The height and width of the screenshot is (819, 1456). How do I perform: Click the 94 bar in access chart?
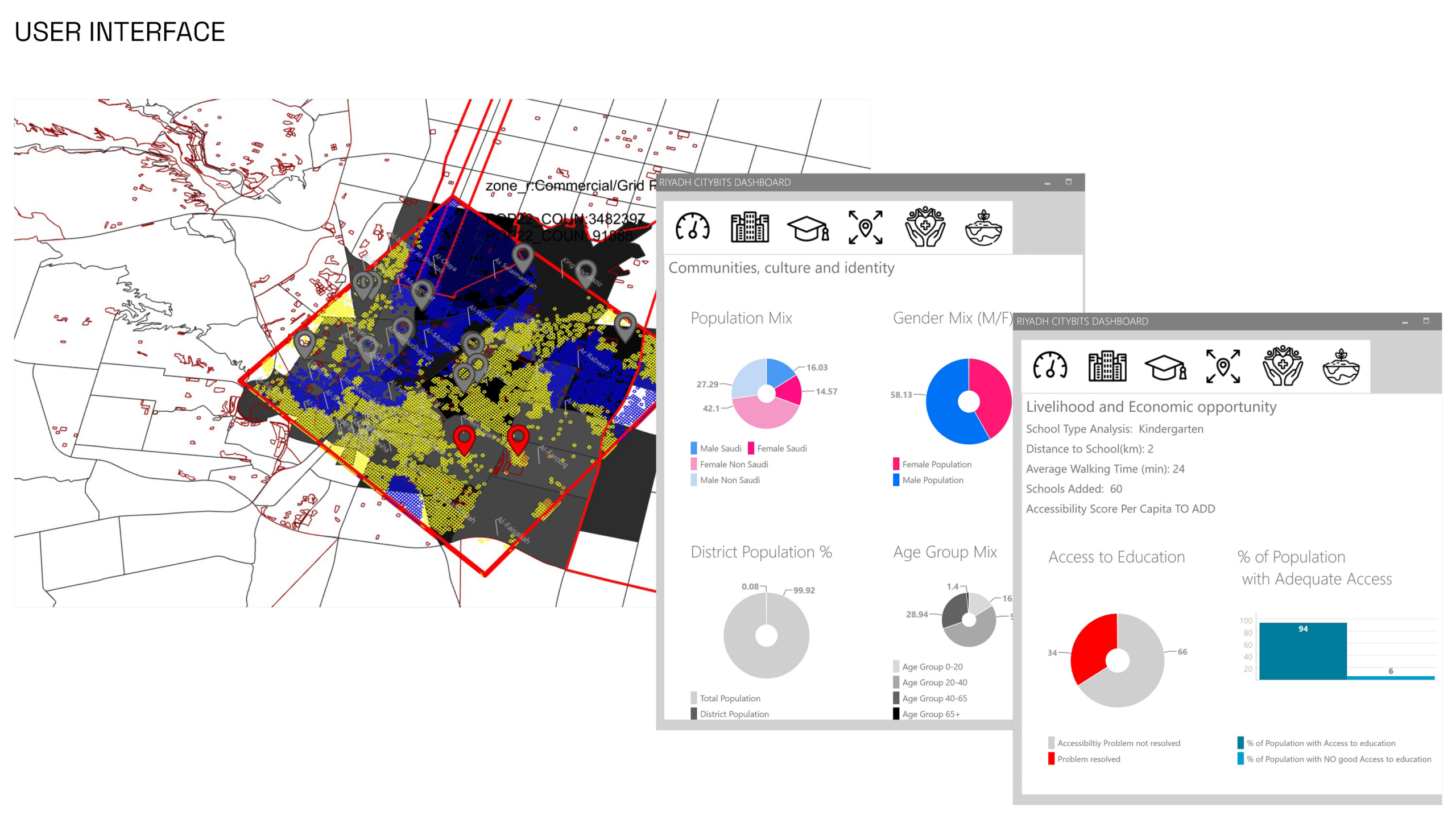tap(1302, 651)
